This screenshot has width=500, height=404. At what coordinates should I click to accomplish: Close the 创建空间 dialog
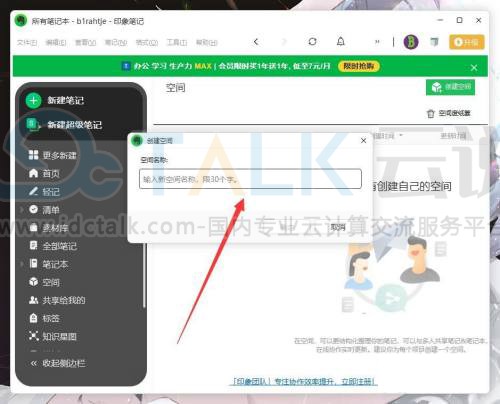(x=363, y=141)
